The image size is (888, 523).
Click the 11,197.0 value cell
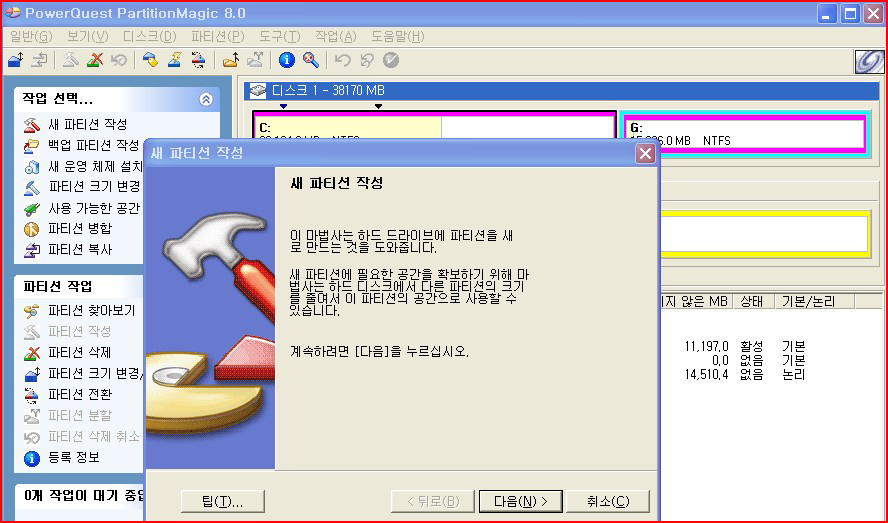click(x=706, y=346)
